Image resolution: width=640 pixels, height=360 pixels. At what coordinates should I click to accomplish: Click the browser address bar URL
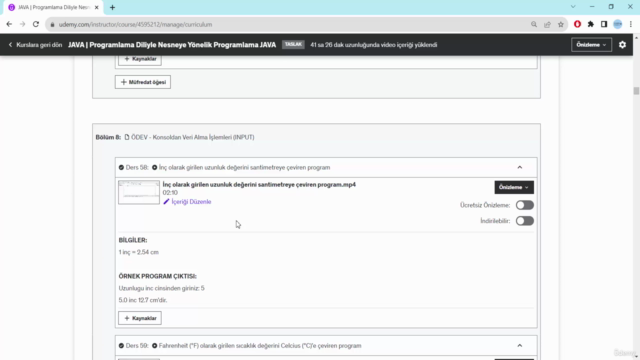pyautogui.click(x=135, y=24)
